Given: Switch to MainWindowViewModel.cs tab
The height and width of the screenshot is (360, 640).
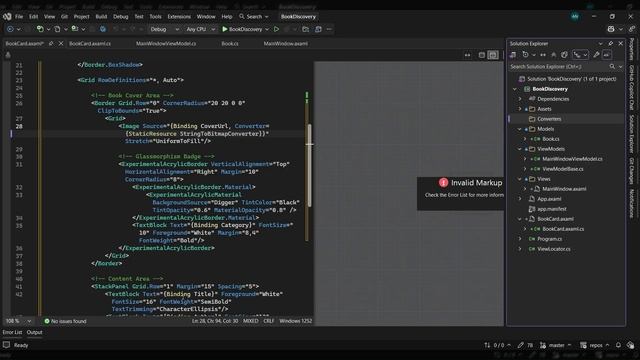Looking at the screenshot, I should tap(166, 44).
